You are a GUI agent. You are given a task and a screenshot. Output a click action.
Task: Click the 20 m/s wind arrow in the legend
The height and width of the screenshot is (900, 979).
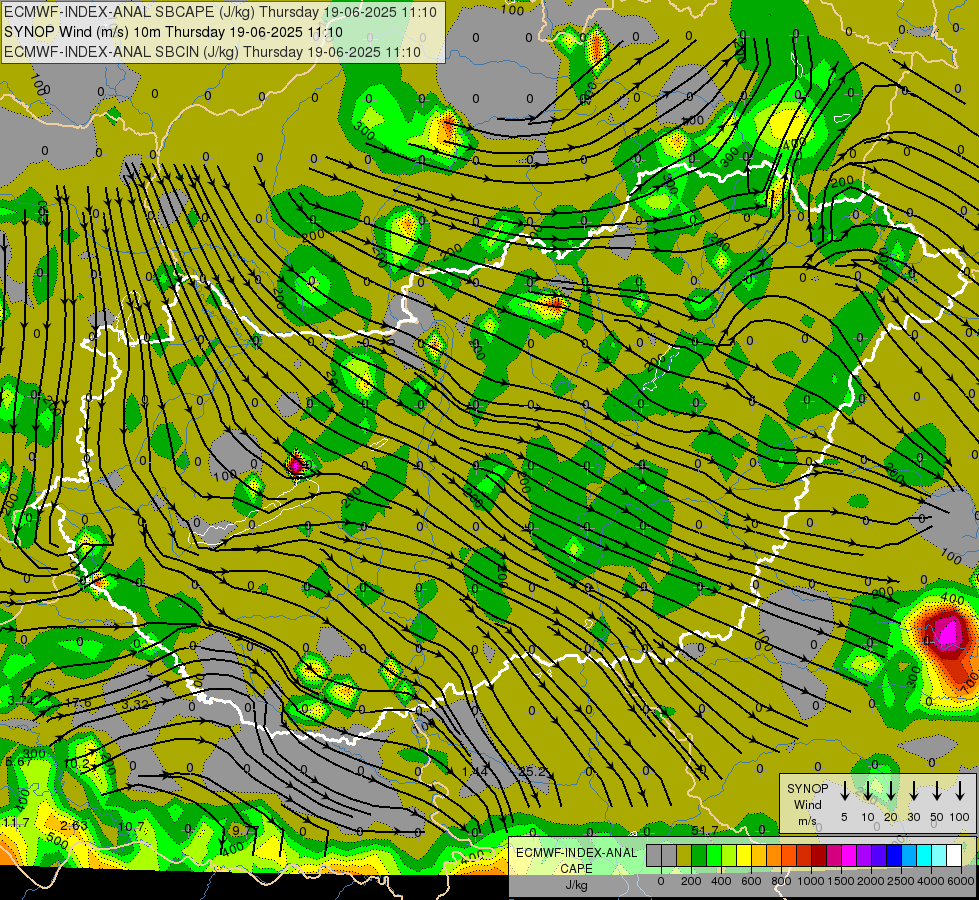[891, 790]
